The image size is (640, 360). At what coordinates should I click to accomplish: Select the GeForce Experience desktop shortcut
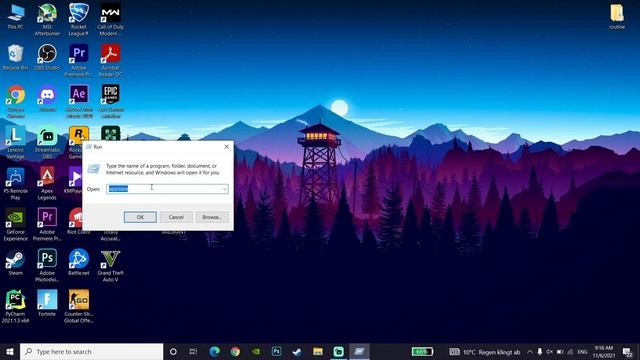(x=16, y=224)
